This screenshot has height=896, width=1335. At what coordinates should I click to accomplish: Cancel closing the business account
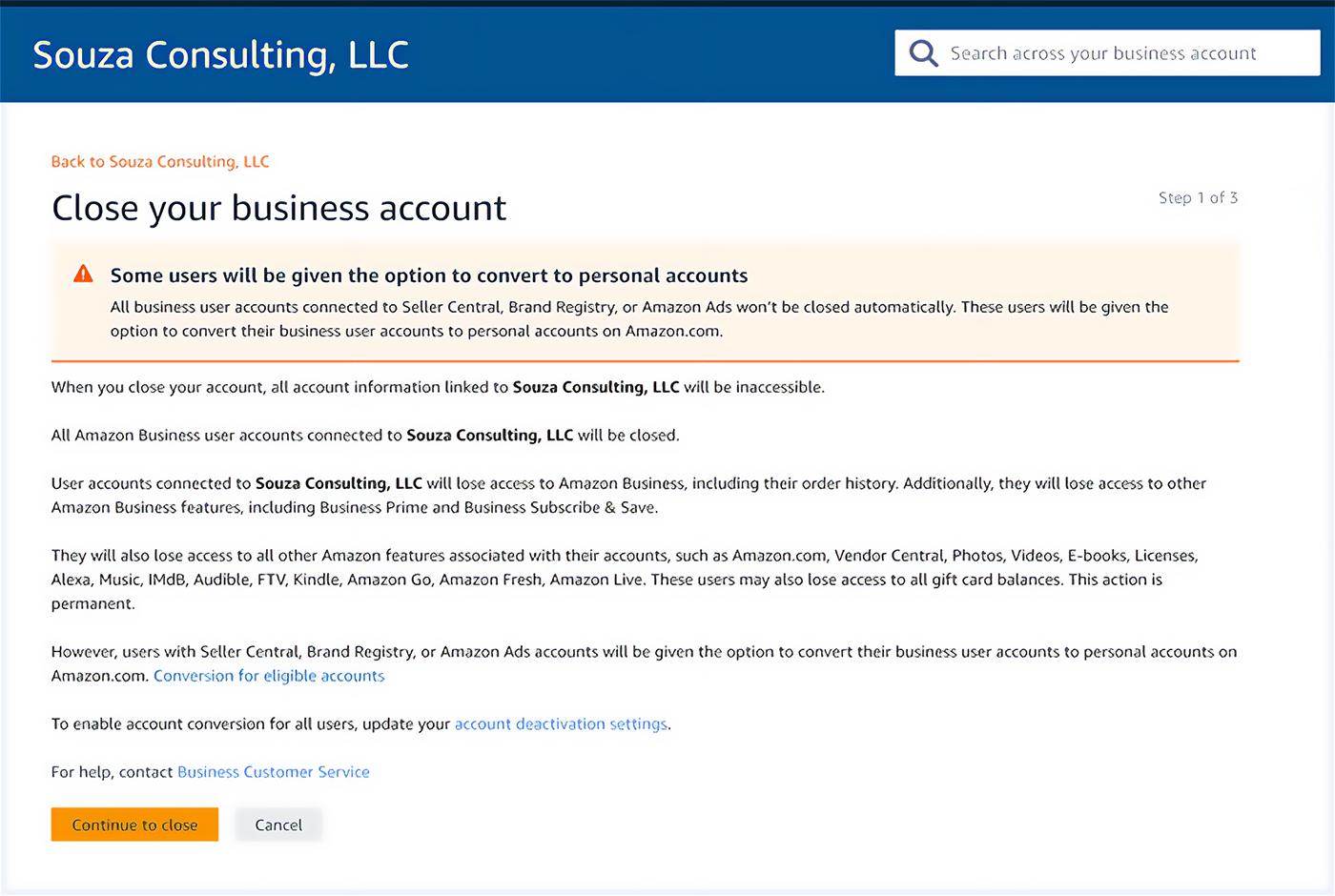[278, 825]
